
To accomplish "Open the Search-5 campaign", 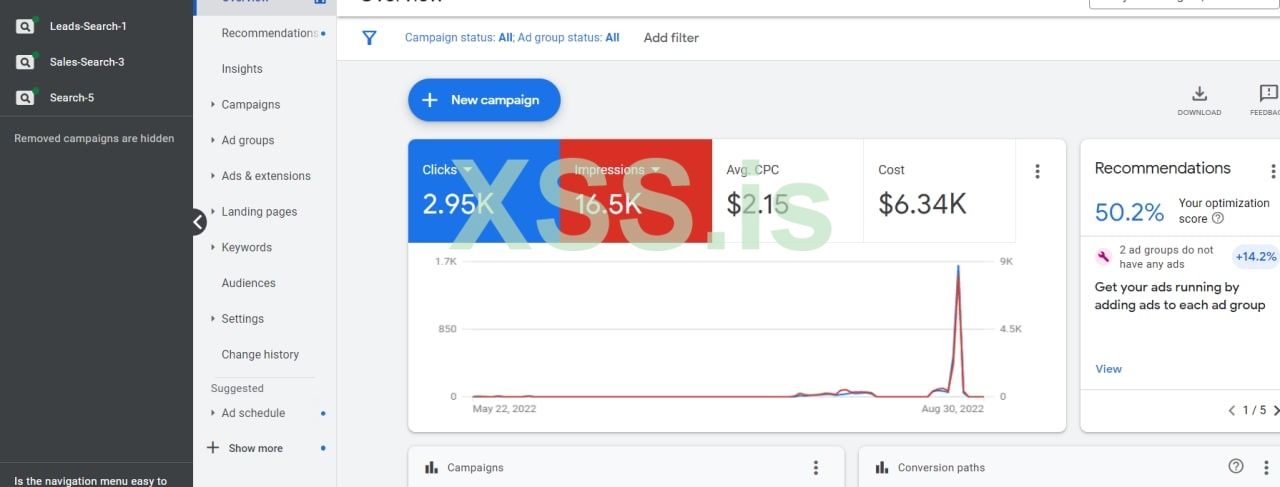I will click(72, 98).
